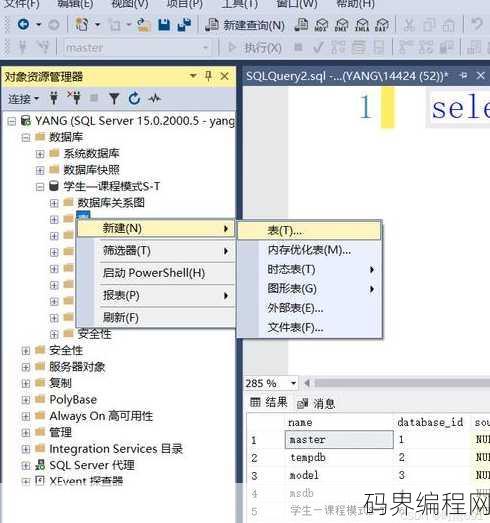Switch to the 结果 results tab
Image resolution: width=490 pixels, height=523 pixels.
point(269,403)
